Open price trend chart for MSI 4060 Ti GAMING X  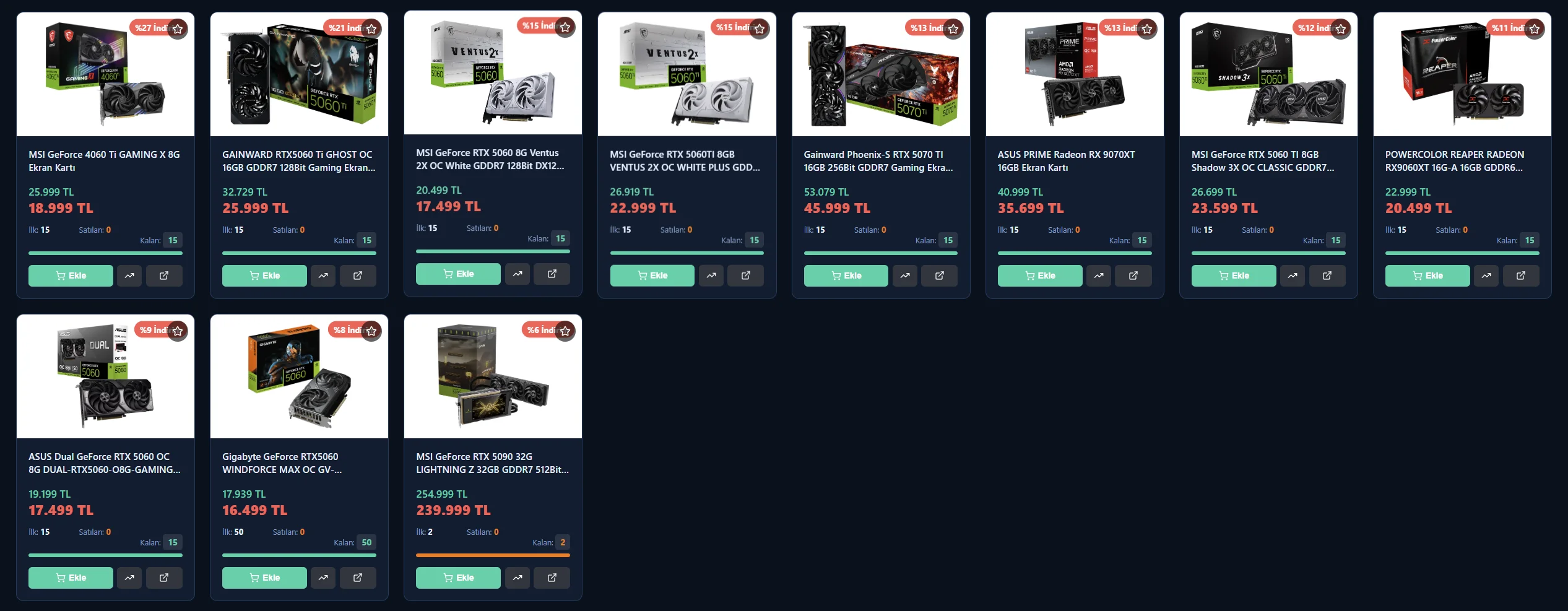[x=129, y=275]
